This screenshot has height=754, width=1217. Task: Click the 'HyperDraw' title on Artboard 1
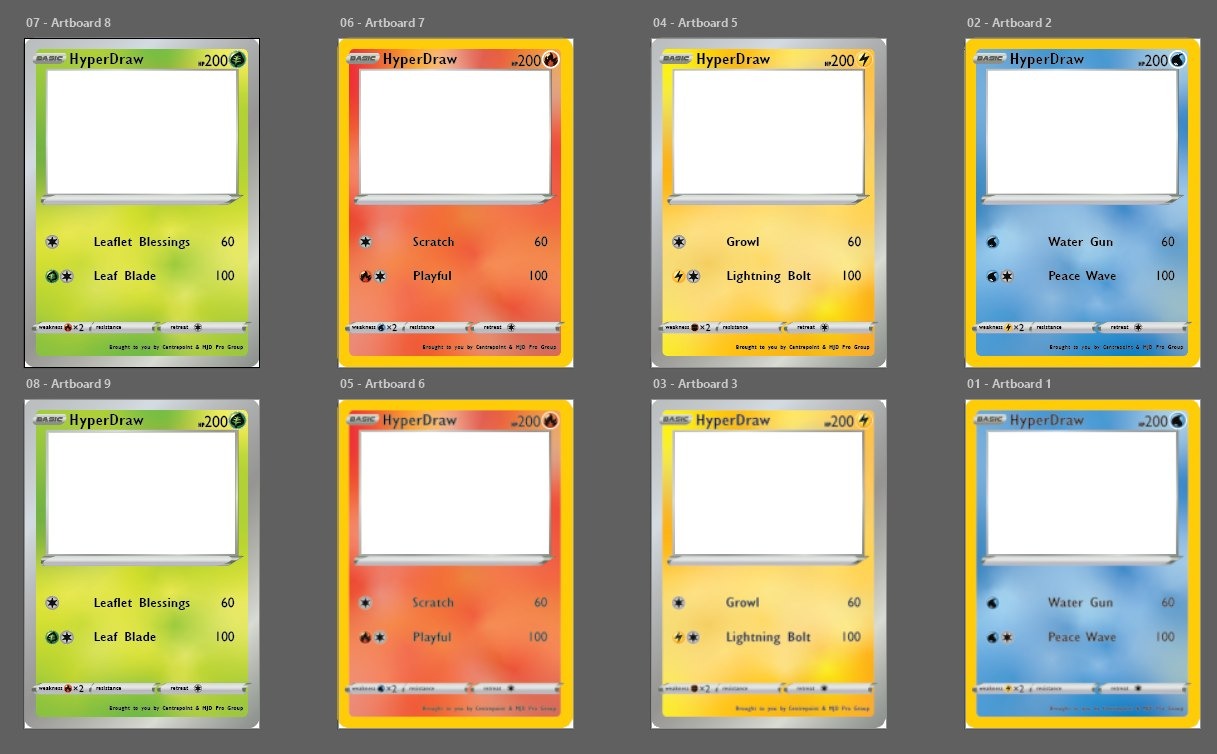[1047, 420]
